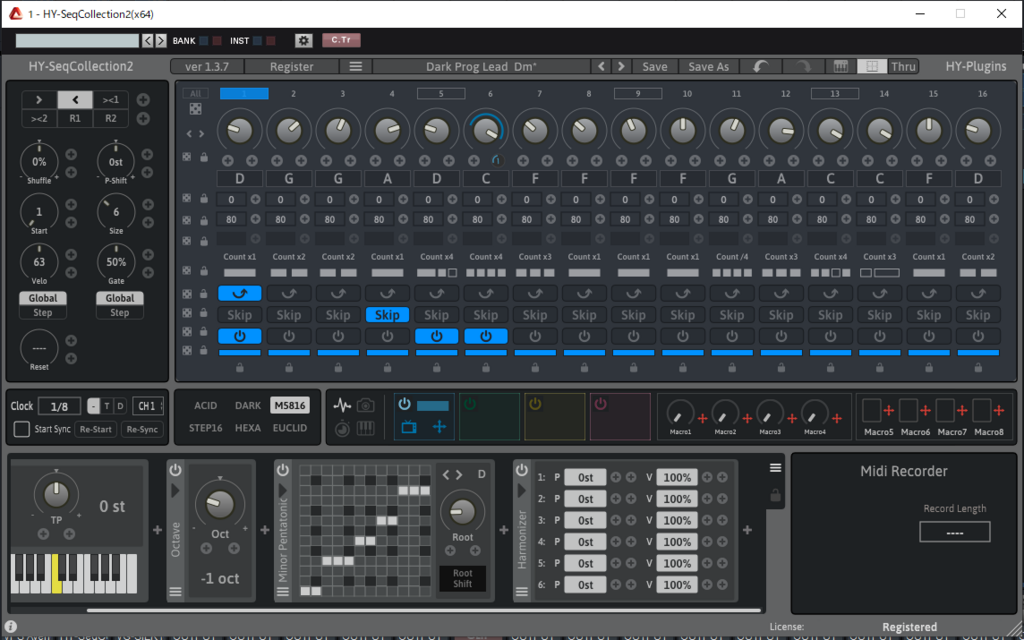The height and width of the screenshot is (640, 1024).
Task: Click the padlock under the effects chain menu
Action: [x=775, y=496]
